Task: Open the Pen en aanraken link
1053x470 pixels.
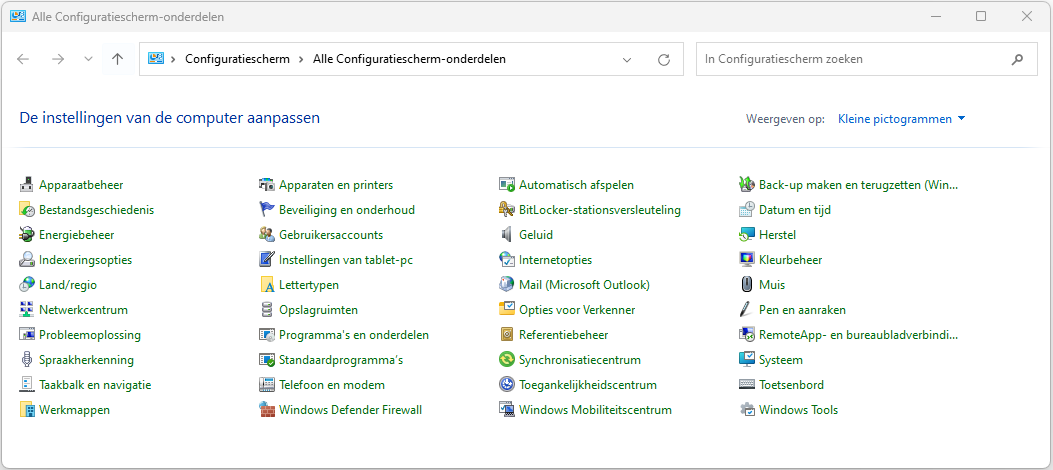Action: [803, 310]
